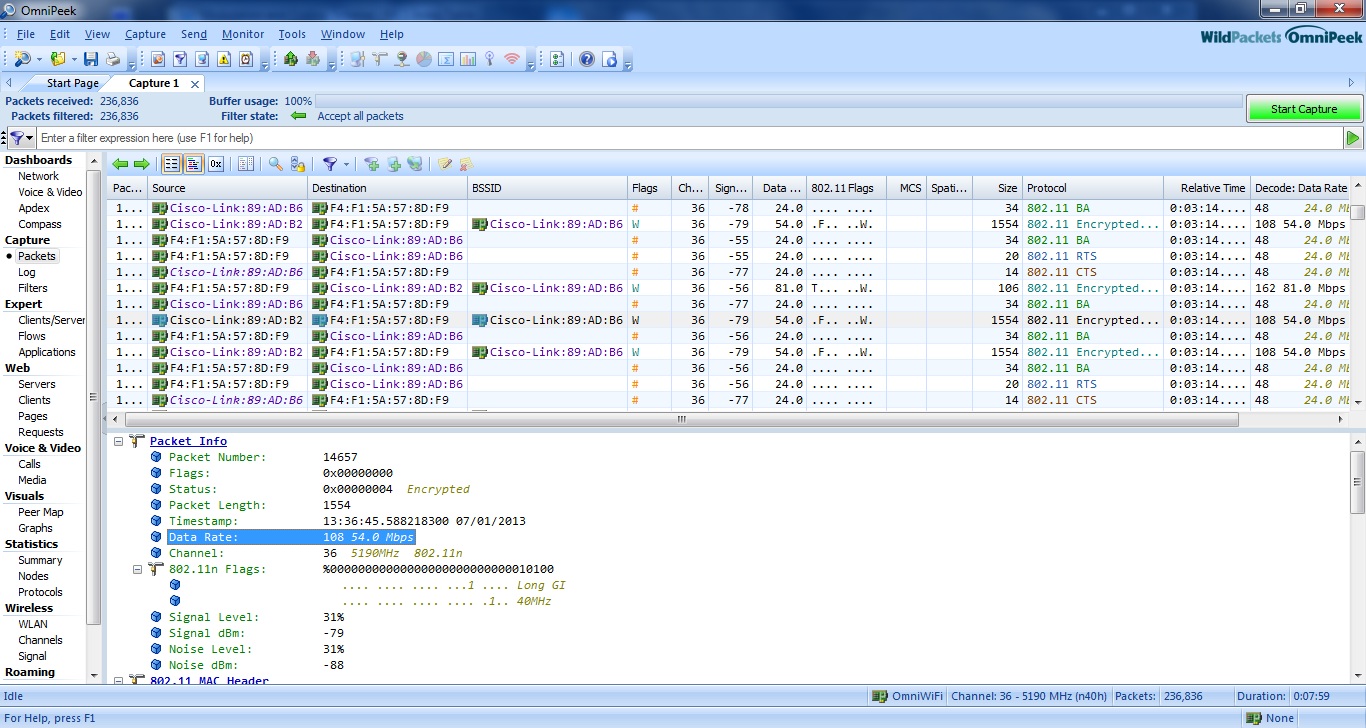Open the filter bar funnel dropdown
Image resolution: width=1366 pixels, height=728 pixels.
point(21,138)
